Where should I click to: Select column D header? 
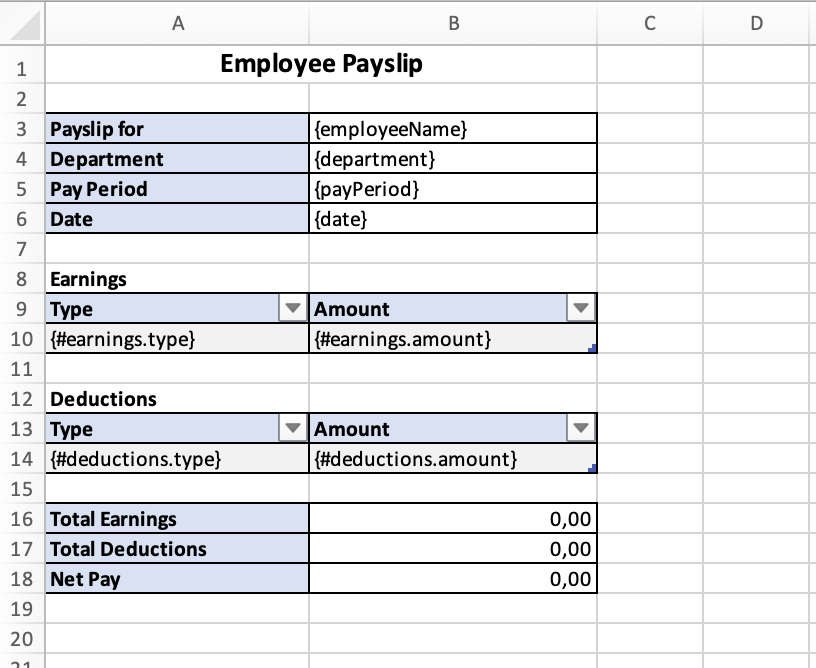click(756, 24)
